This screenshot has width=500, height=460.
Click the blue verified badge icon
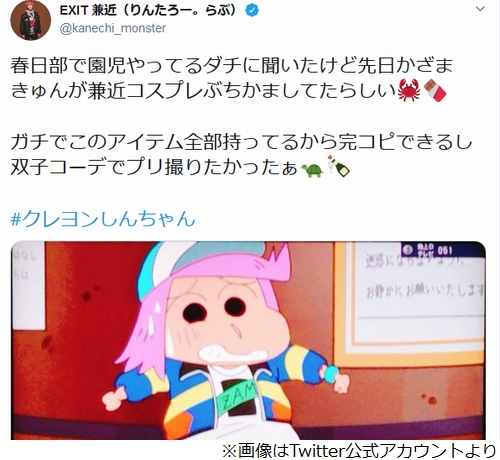click(x=252, y=11)
